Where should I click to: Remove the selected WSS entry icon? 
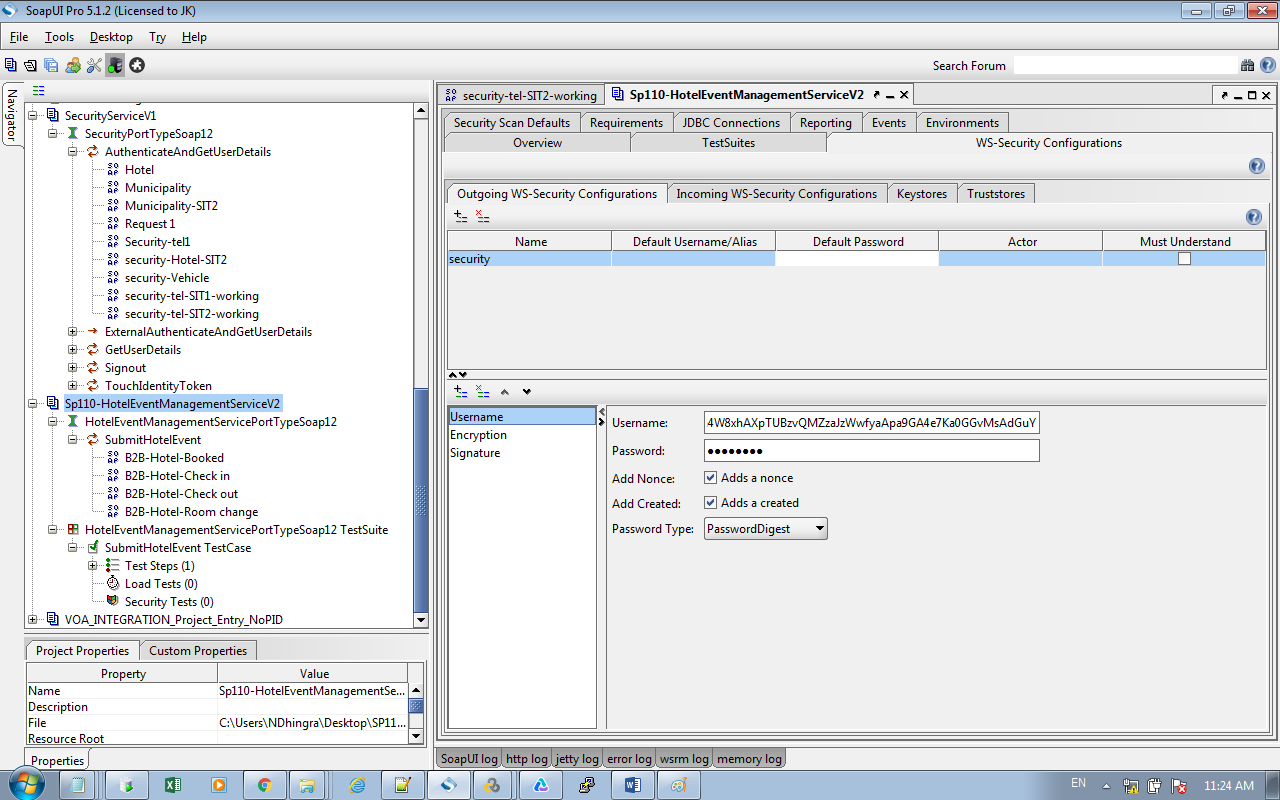(x=483, y=392)
